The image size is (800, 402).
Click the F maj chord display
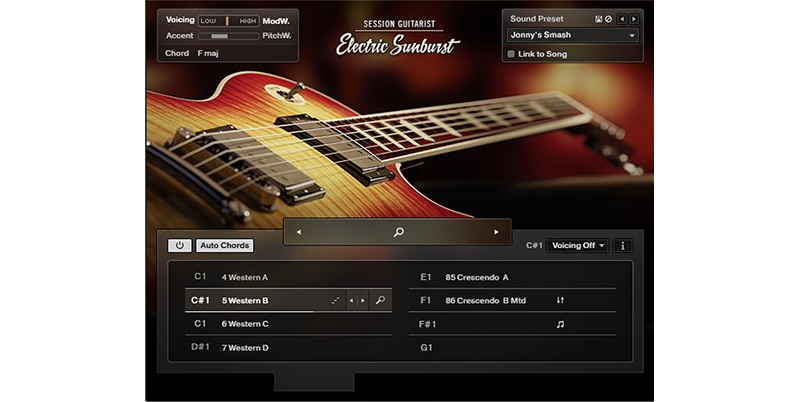tap(208, 53)
